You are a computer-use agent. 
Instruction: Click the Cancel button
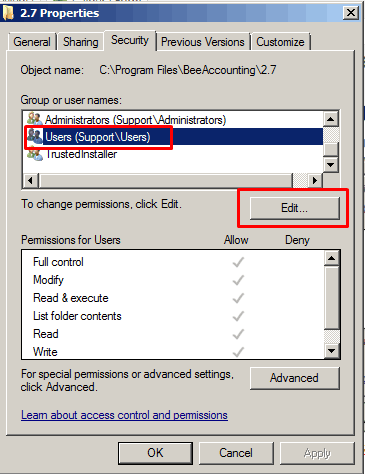(x=236, y=453)
